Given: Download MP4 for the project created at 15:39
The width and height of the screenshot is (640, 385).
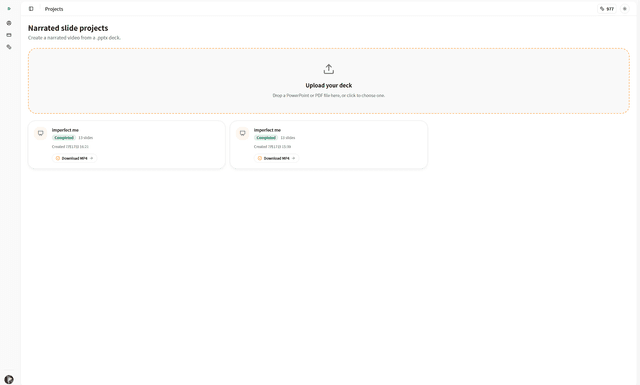Looking at the screenshot, I should coord(276,158).
